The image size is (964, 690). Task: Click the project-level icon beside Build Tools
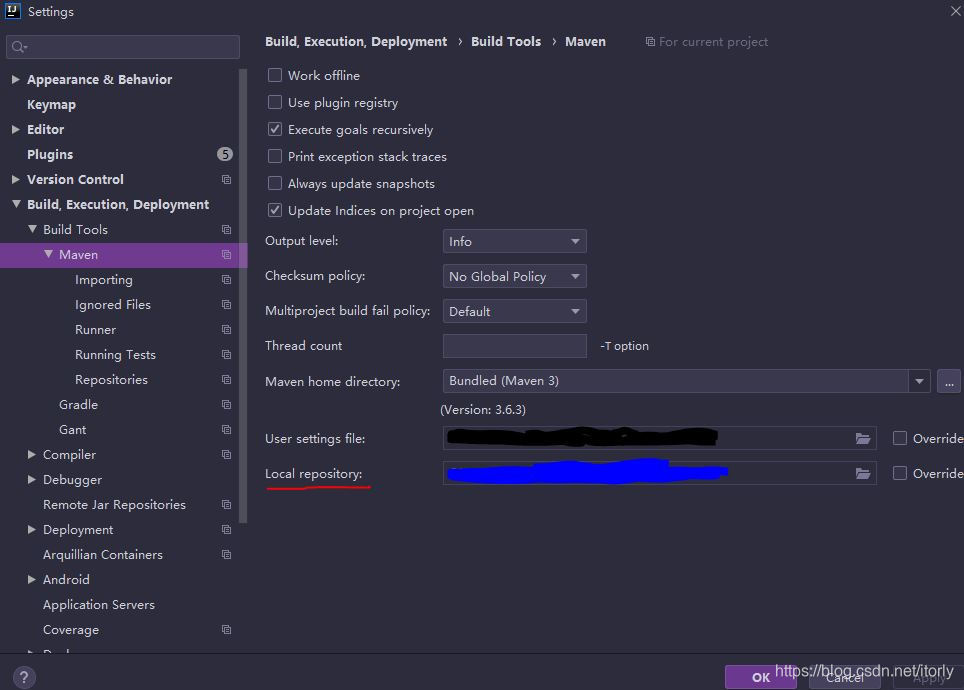[x=226, y=229]
